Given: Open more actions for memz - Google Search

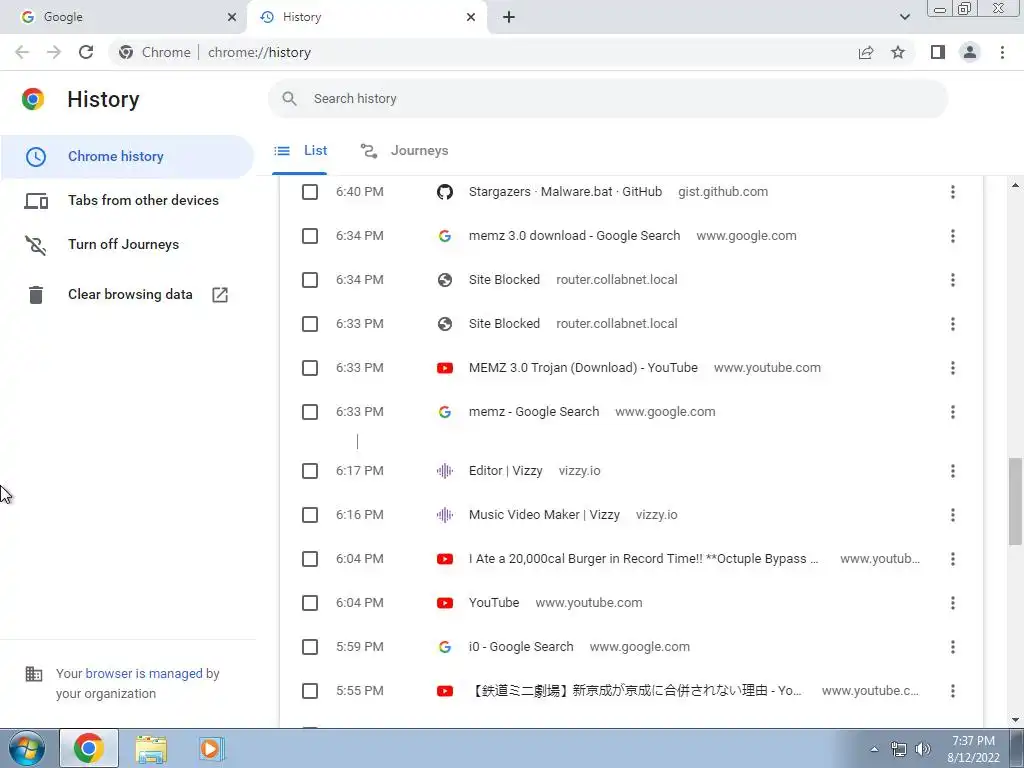Looking at the screenshot, I should pos(953,412).
